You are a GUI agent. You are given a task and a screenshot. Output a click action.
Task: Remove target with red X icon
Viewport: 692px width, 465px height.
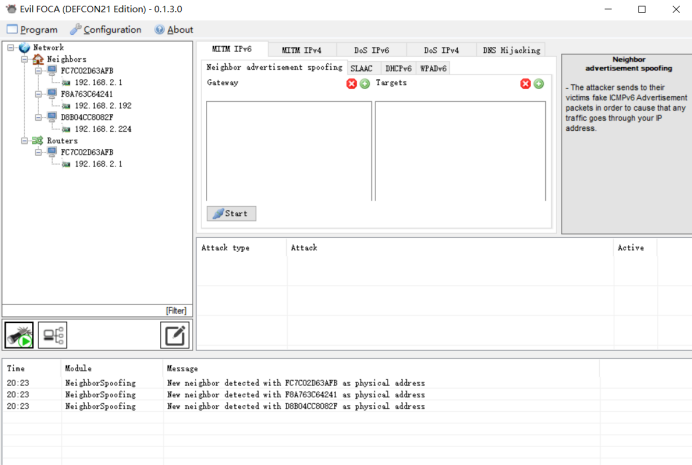pos(525,84)
